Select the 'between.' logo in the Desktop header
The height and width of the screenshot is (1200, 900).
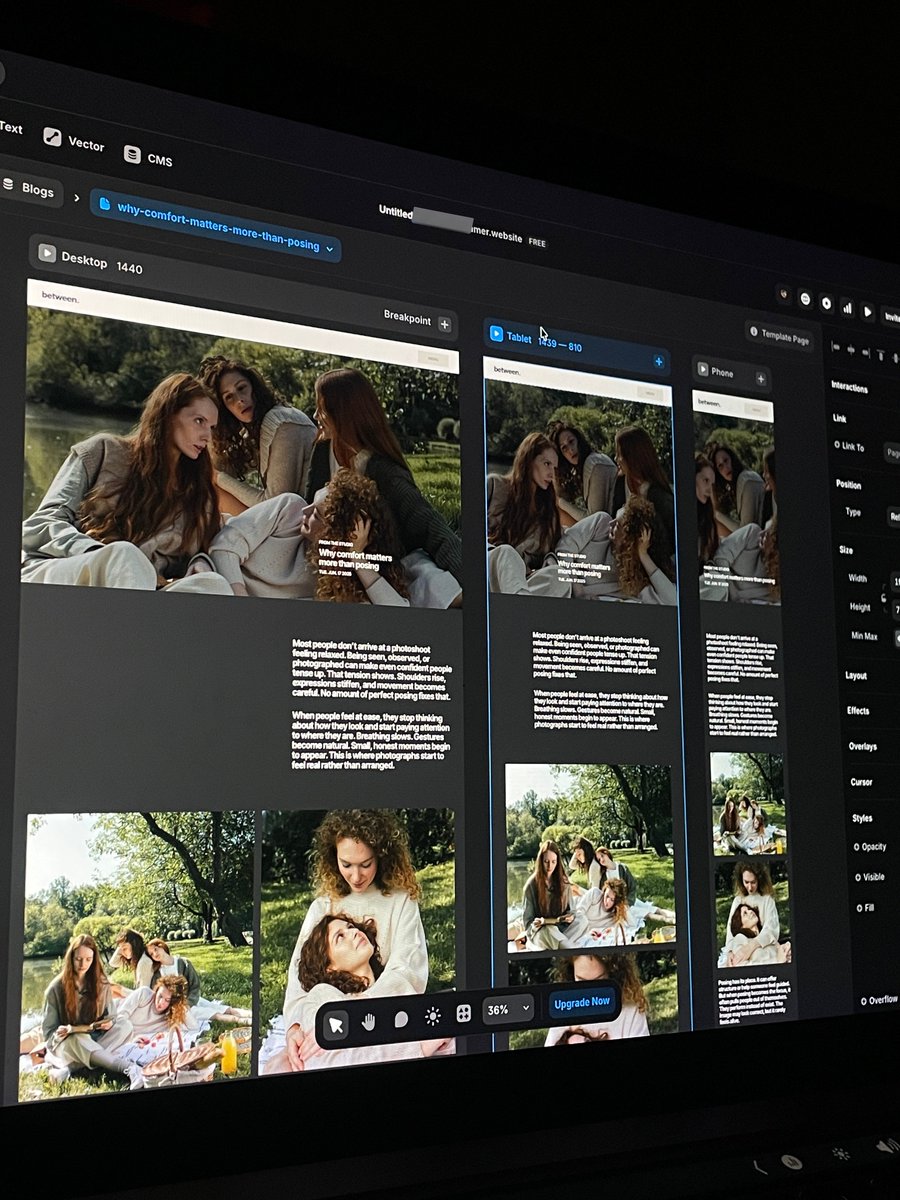coord(60,297)
